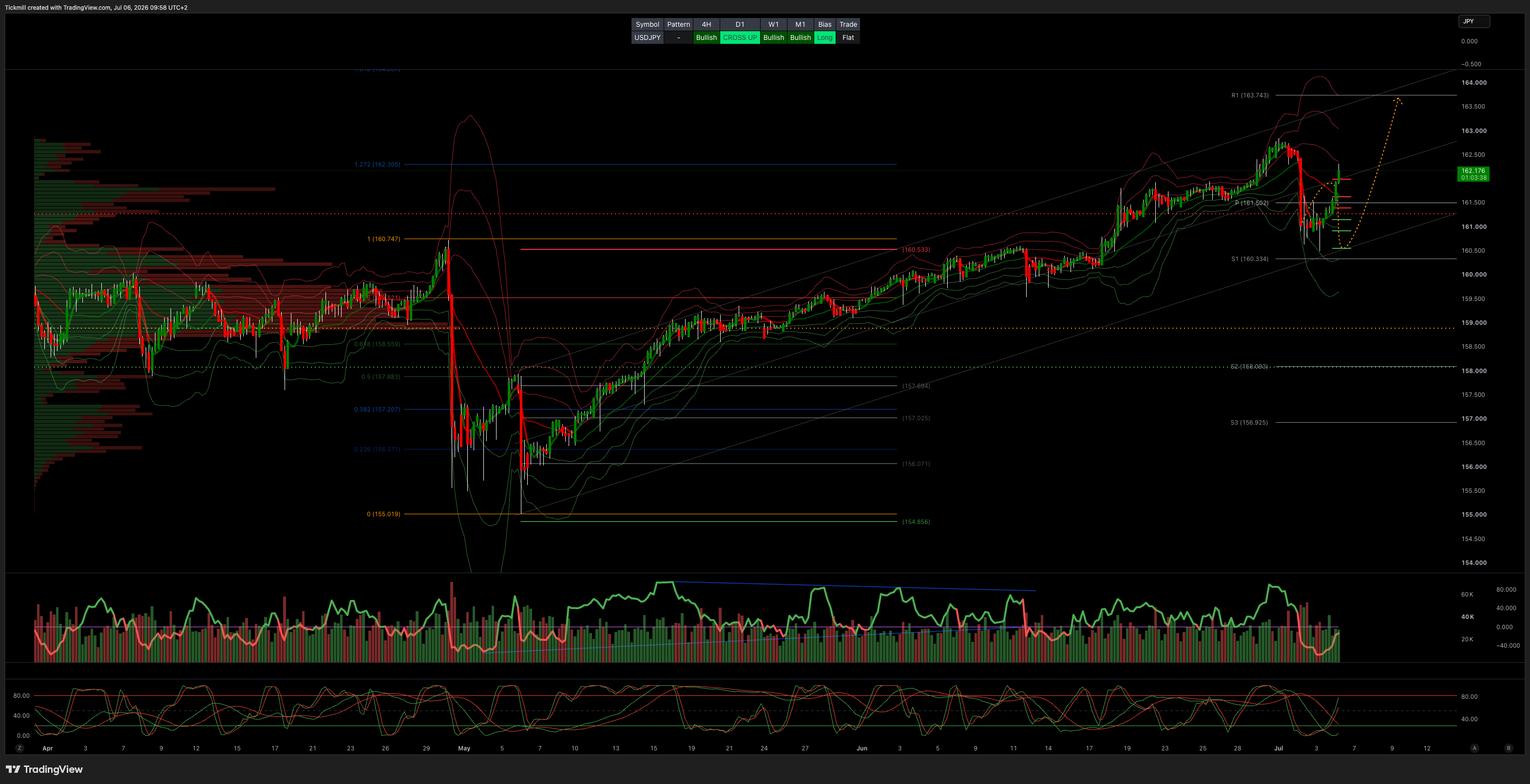Click the green Long bias cell
The image size is (1530, 784).
824,37
